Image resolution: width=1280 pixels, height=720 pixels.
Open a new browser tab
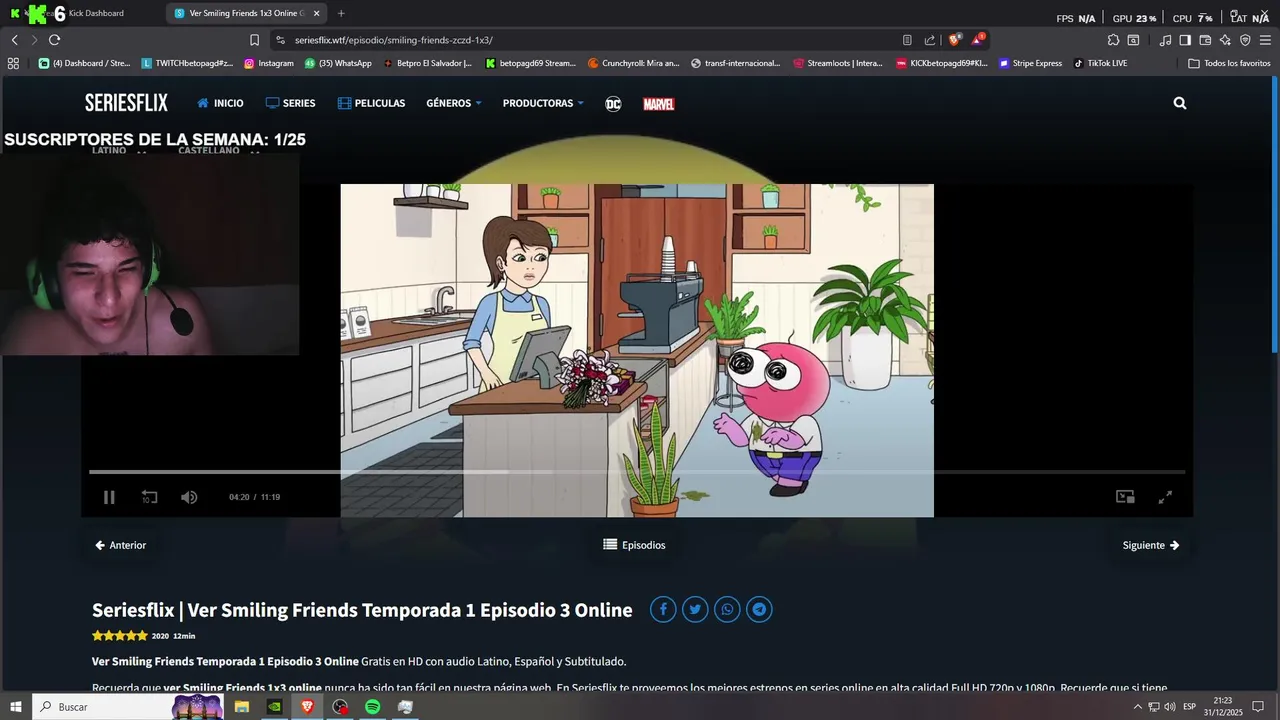click(341, 13)
